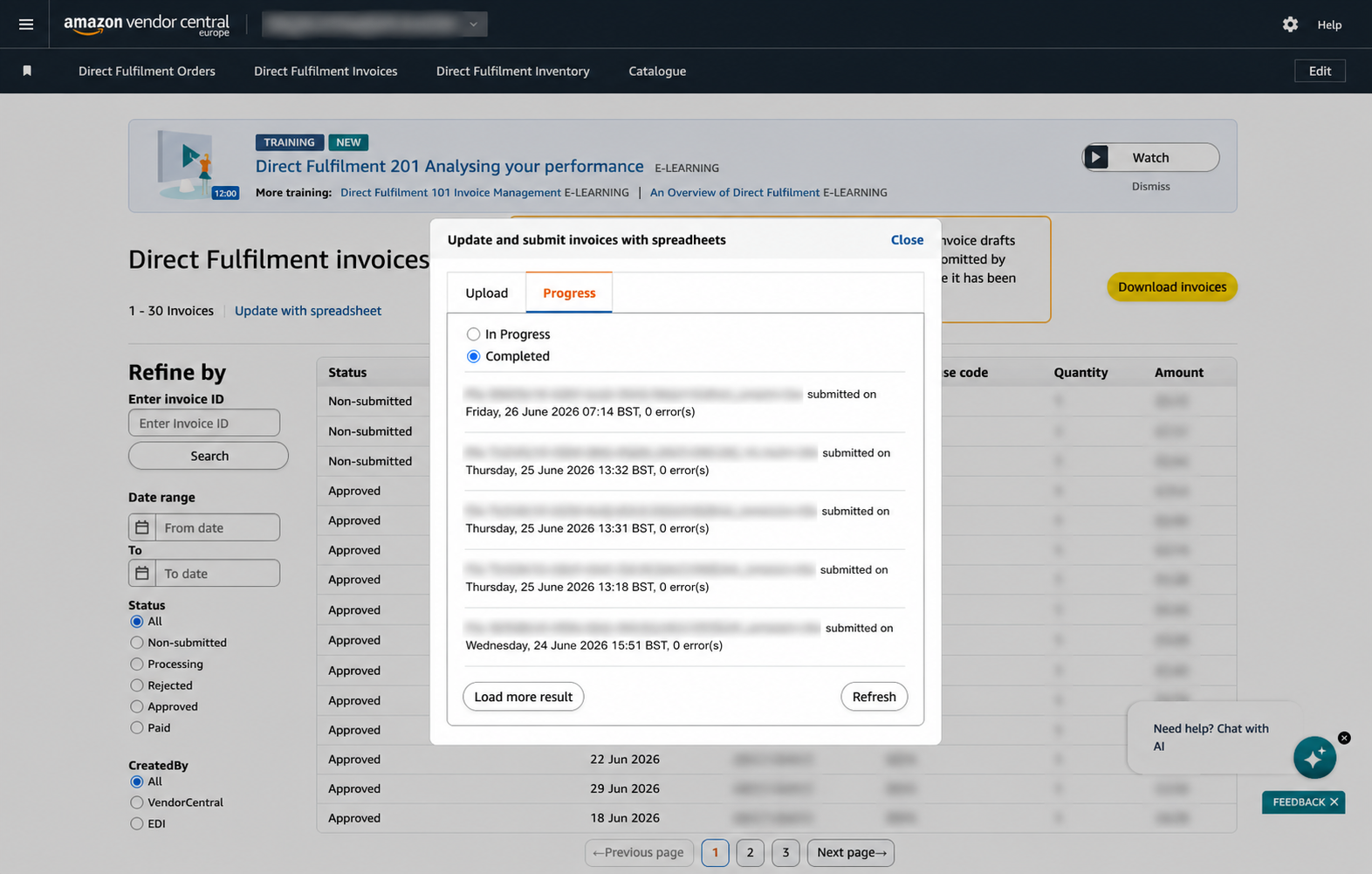Image resolution: width=1372 pixels, height=874 pixels.
Task: Refresh the completed submissions list
Action: tap(875, 697)
